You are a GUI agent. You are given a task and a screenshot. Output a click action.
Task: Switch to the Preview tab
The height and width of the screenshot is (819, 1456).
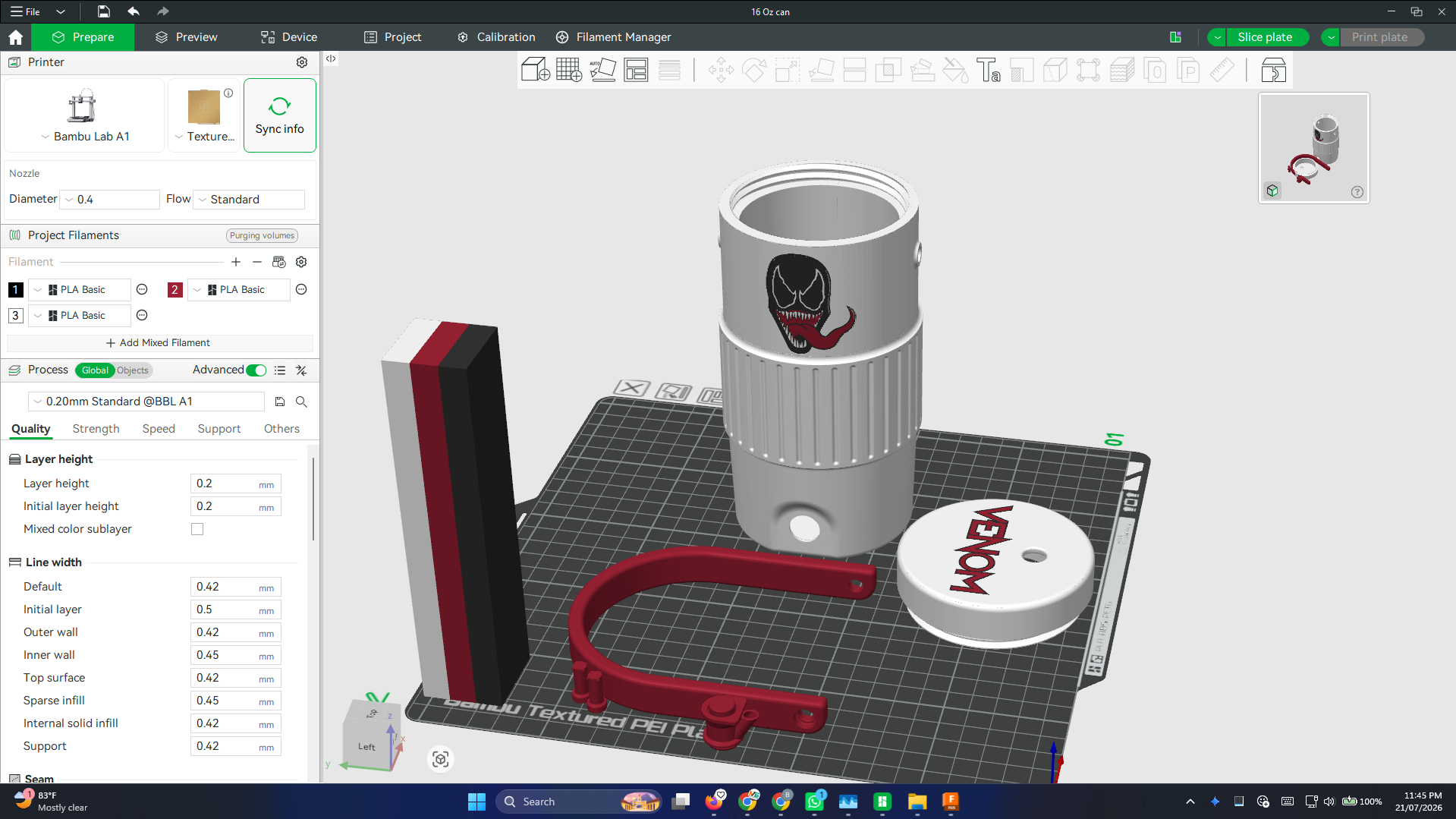pyautogui.click(x=186, y=37)
